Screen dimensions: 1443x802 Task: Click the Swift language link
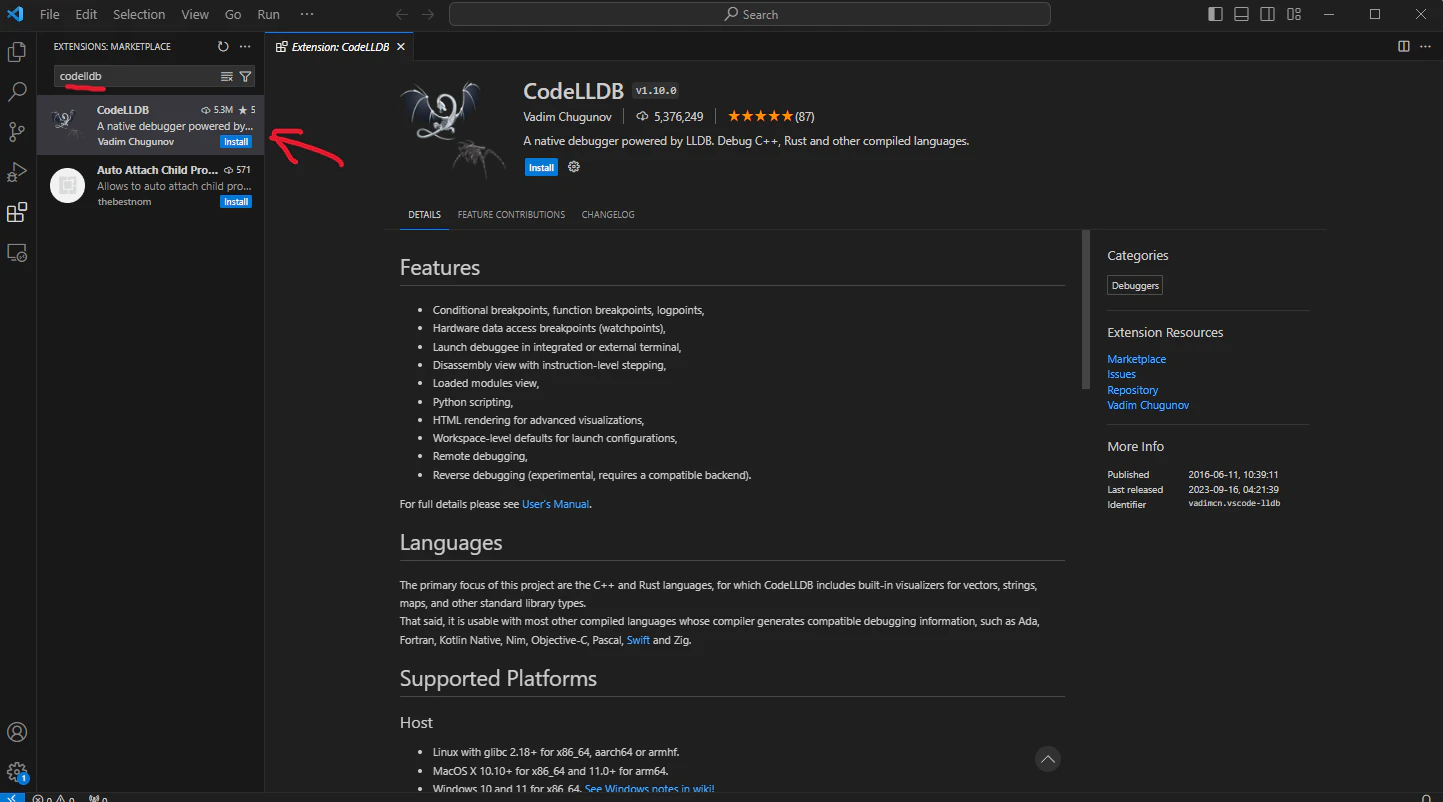638,640
